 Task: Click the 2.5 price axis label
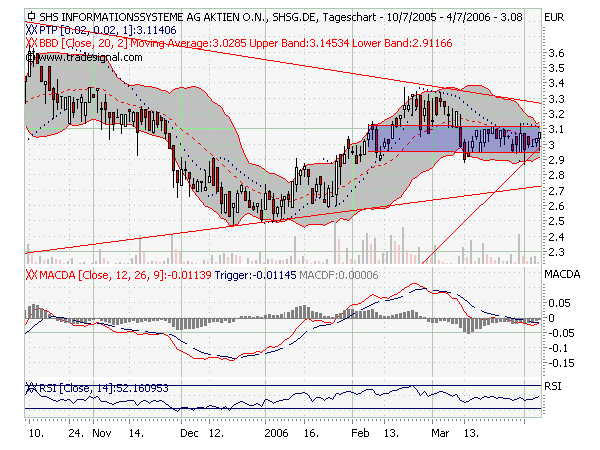click(x=556, y=221)
